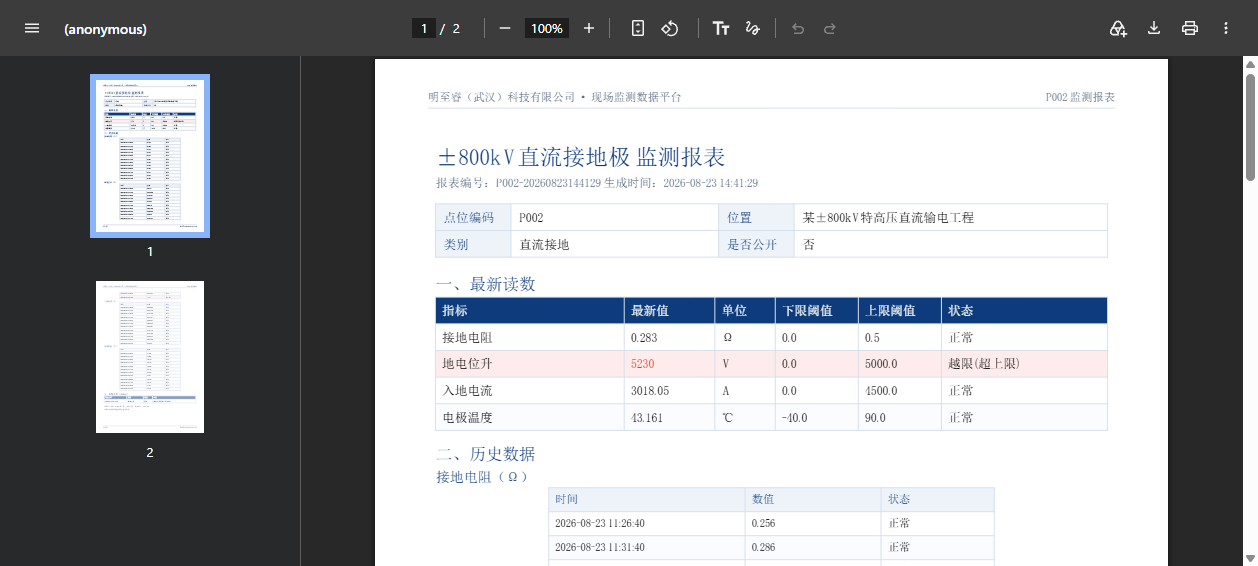Viewport: 1258px width, 566px height.
Task: Click the 是否公开 label cell
Action: [x=755, y=244]
